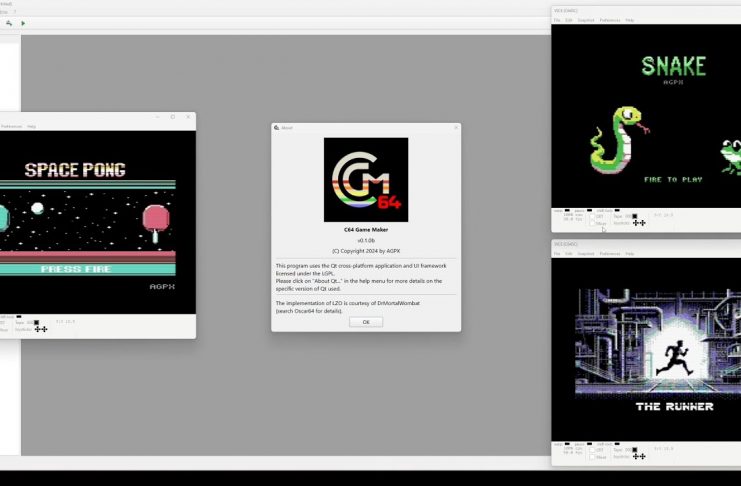
Task: Click second joystick icon in Space Pong window
Action: pyautogui.click(x=44, y=329)
